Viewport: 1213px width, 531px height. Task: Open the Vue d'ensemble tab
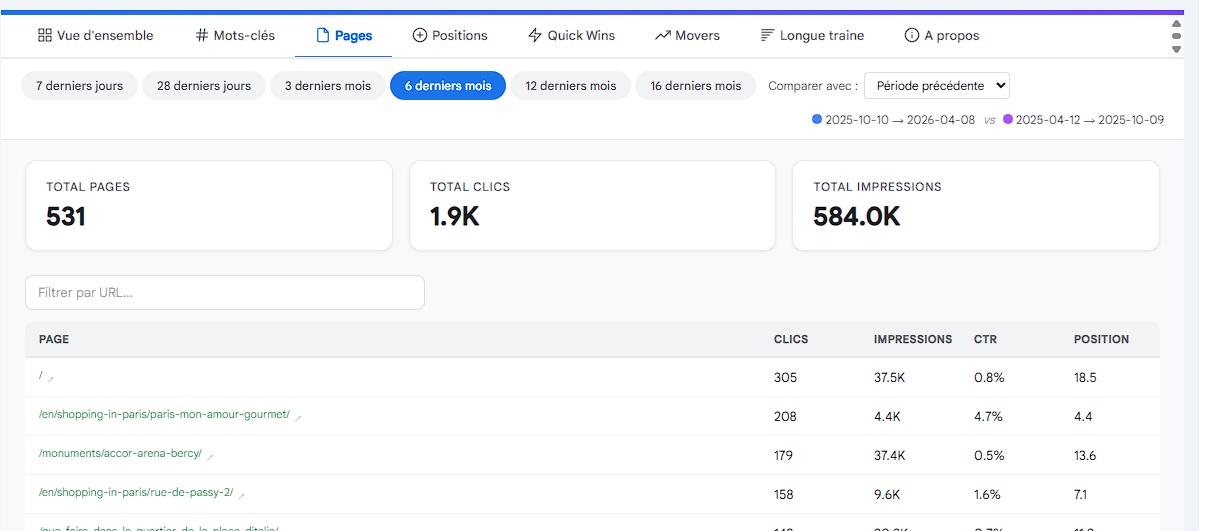(95, 35)
